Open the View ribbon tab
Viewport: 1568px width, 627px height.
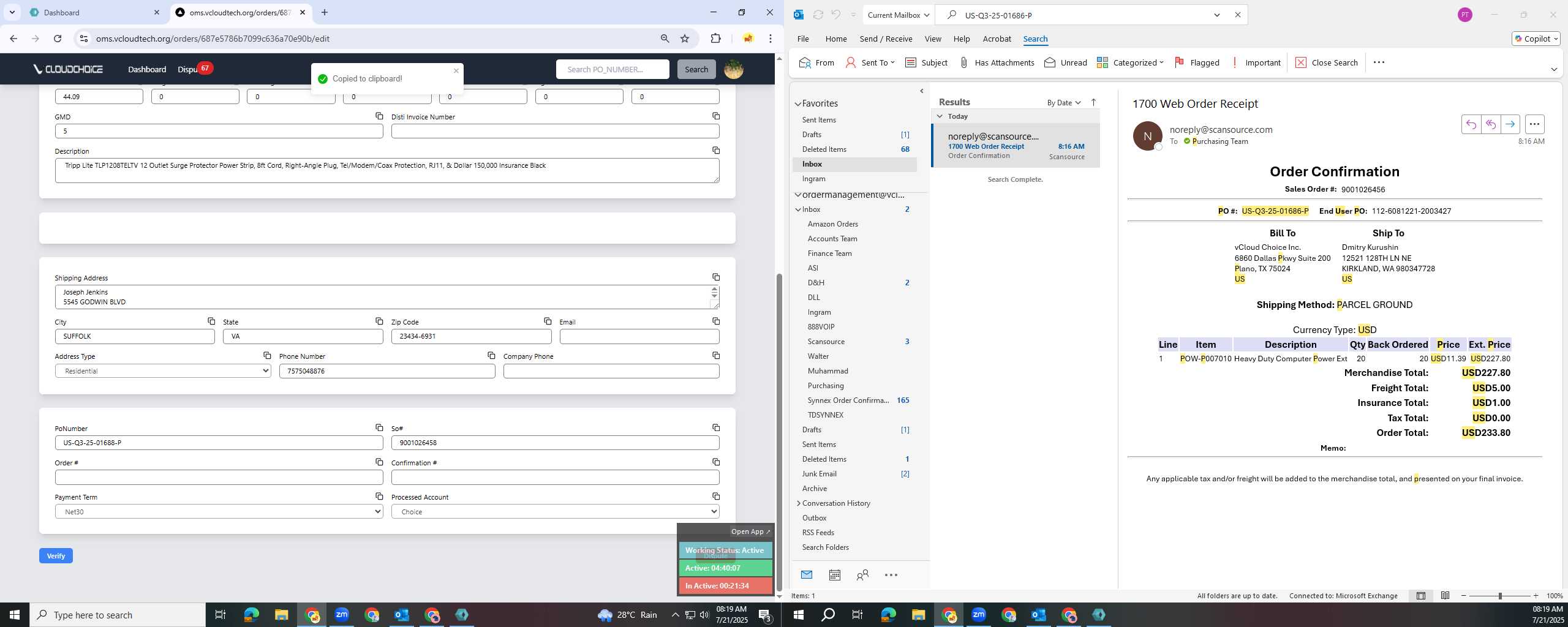tap(933, 39)
